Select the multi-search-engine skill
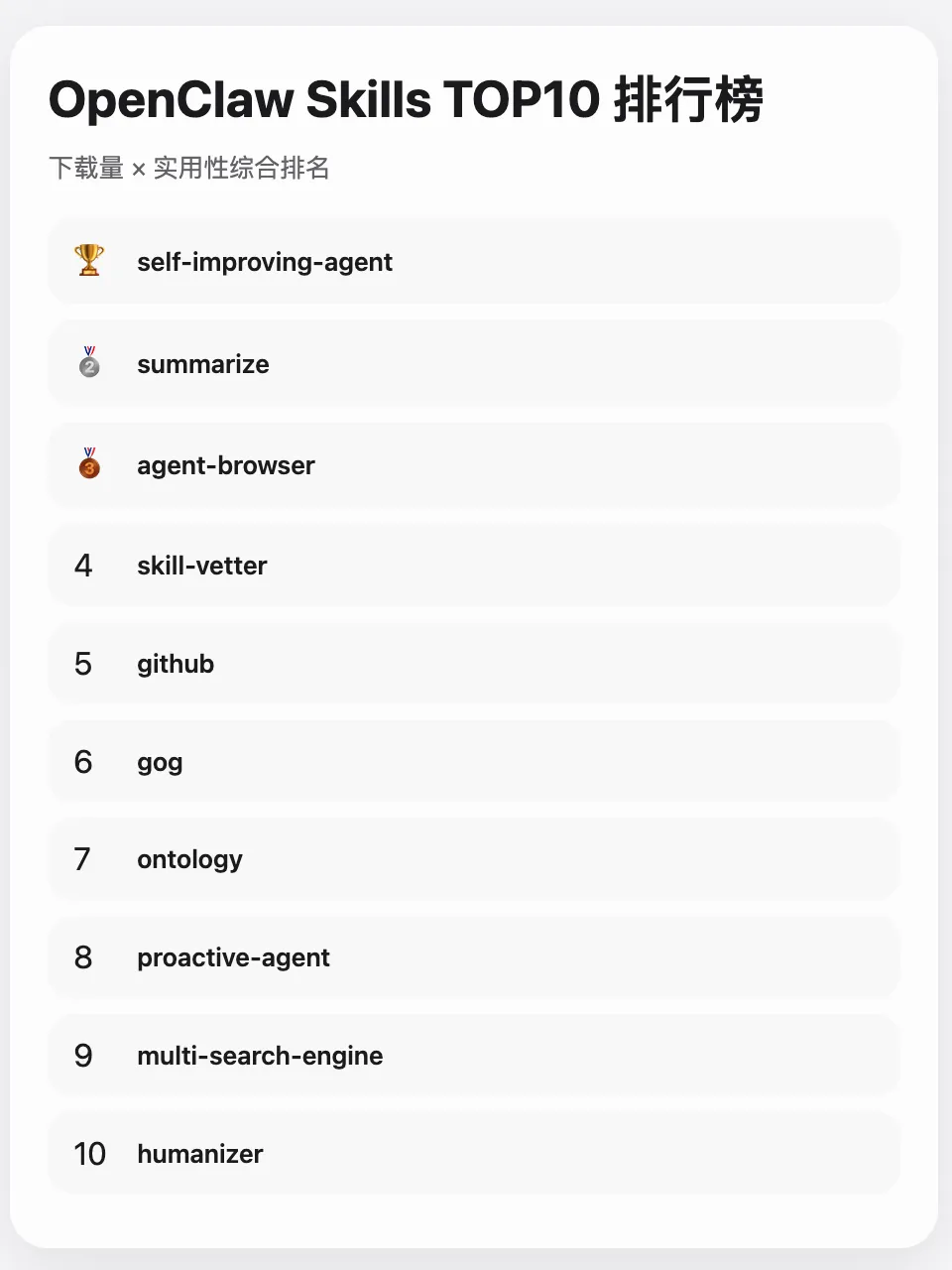 coord(474,1056)
